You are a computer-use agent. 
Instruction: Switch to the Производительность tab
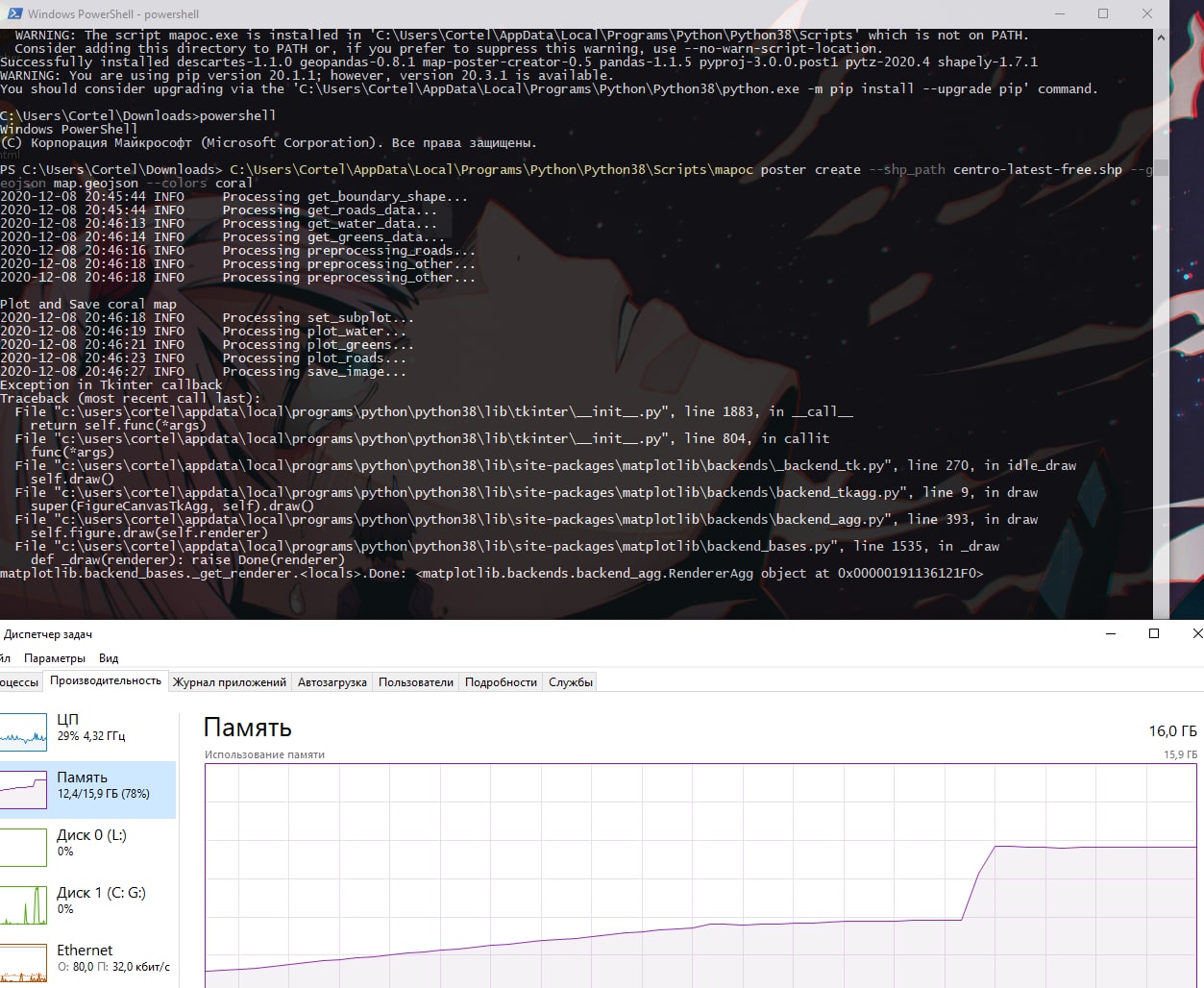click(x=106, y=680)
